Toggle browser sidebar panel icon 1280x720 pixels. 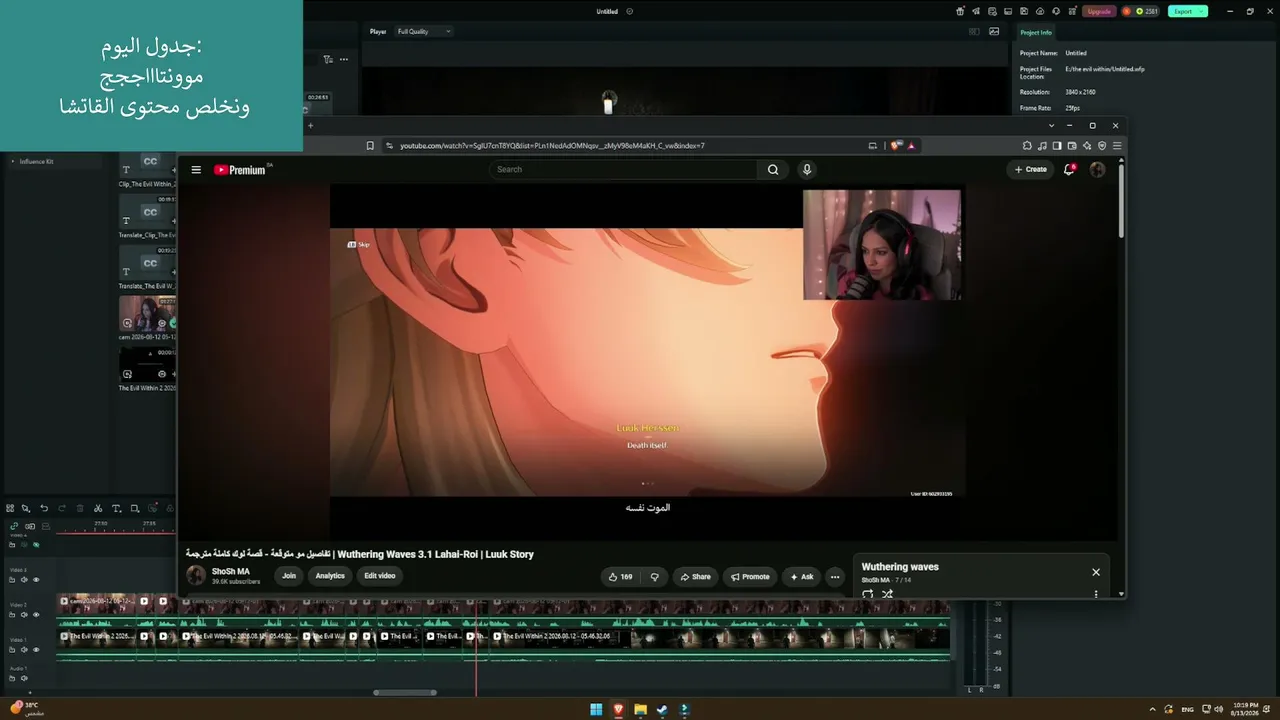(1057, 146)
